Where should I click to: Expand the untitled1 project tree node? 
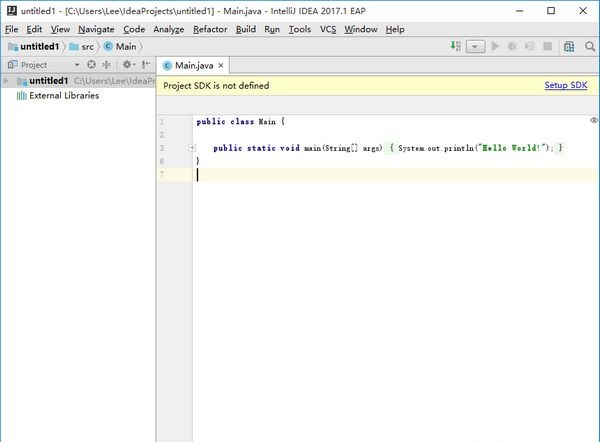[6, 81]
